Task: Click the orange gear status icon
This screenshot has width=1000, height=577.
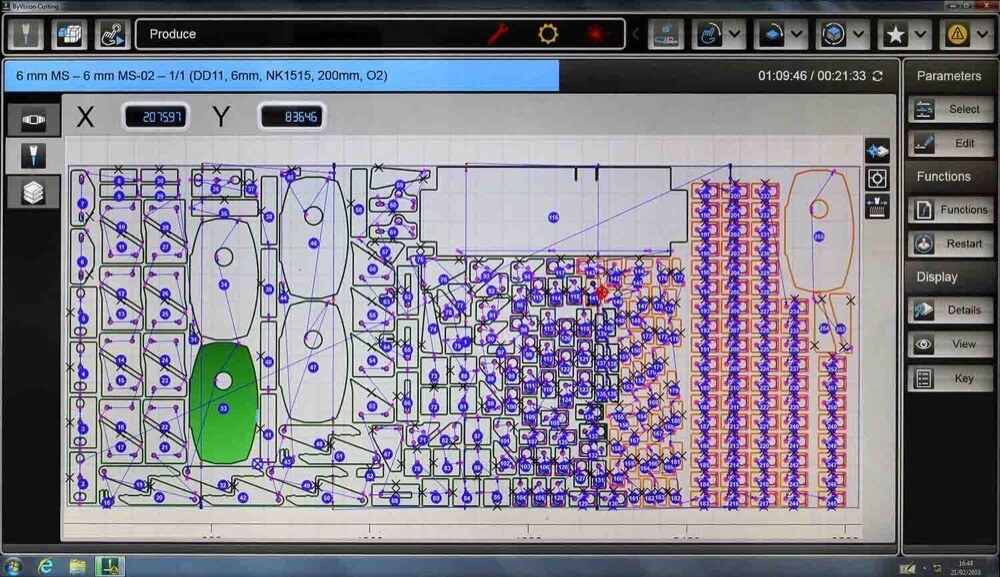Action: pos(548,34)
